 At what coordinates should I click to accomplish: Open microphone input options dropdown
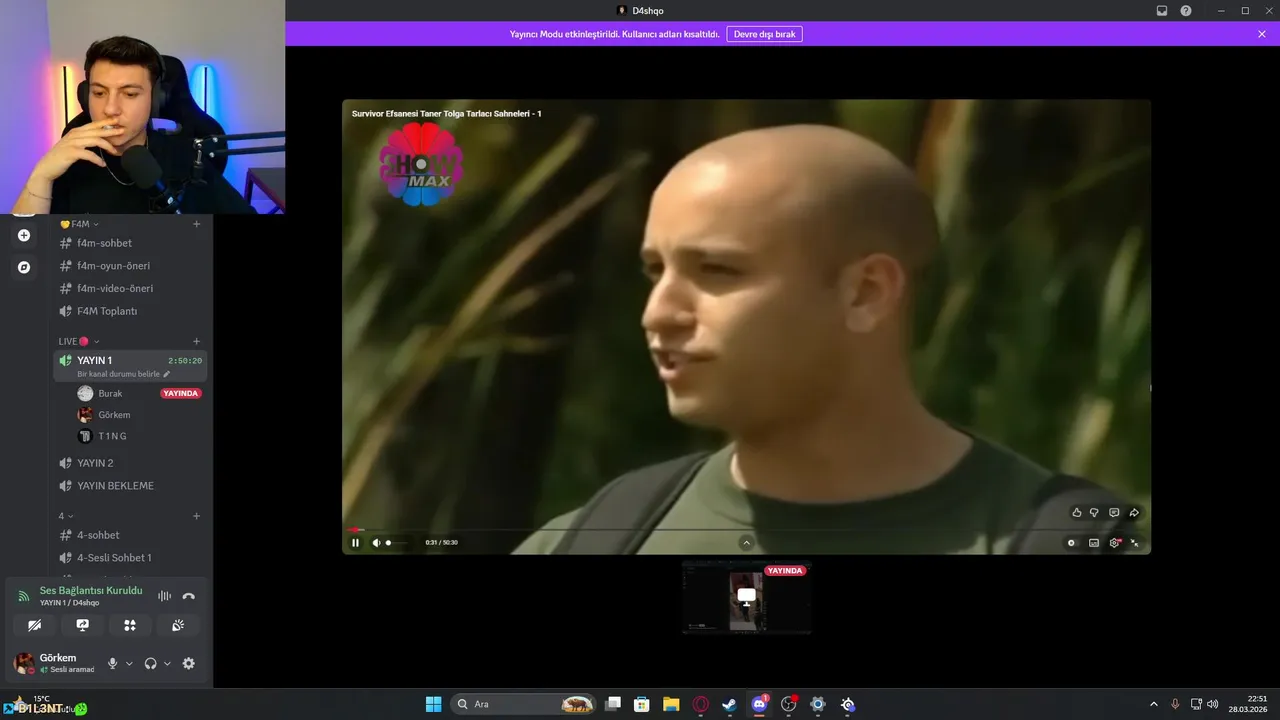point(129,664)
